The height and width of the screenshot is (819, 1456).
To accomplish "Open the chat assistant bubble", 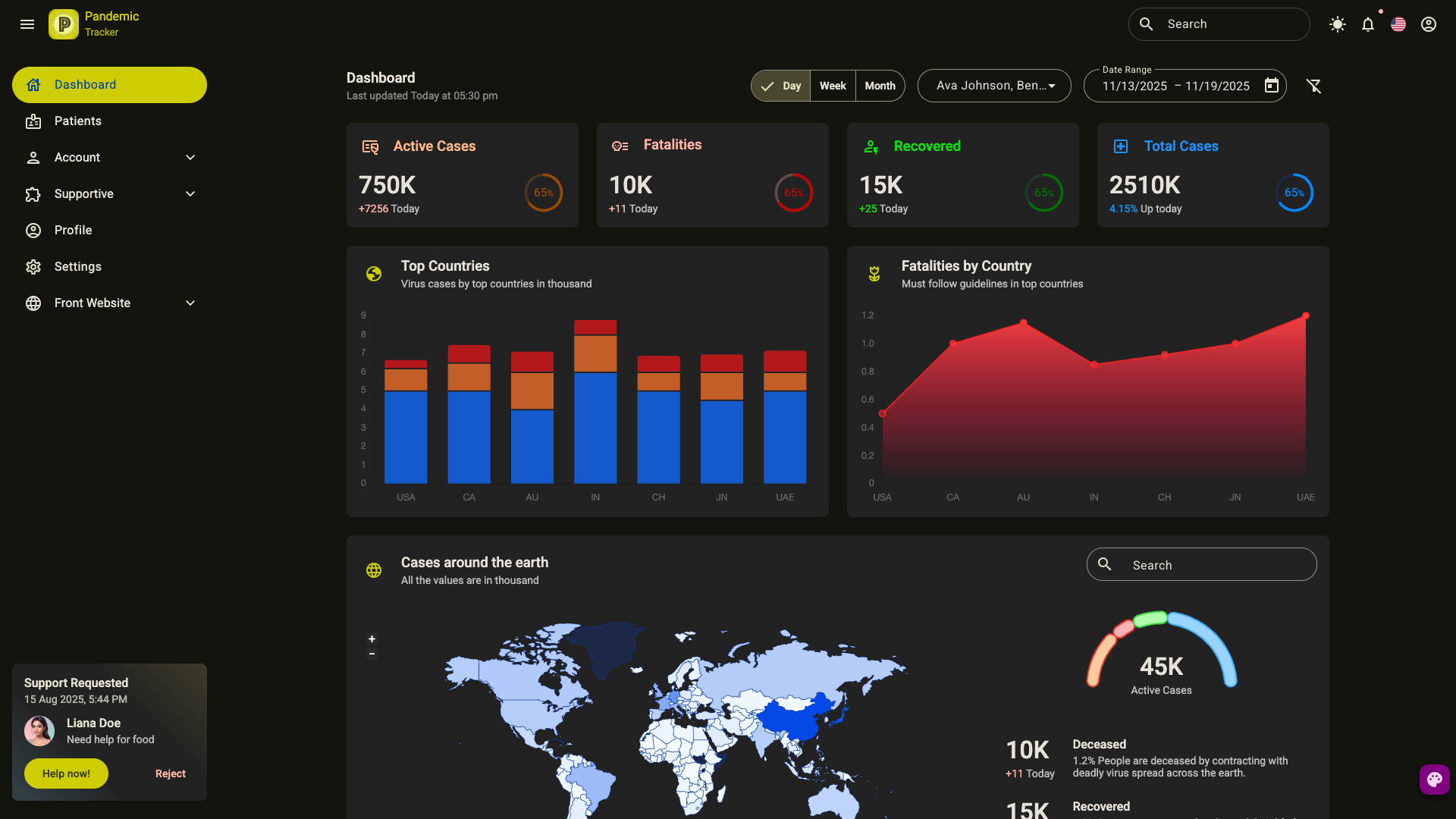I will pyautogui.click(x=1434, y=780).
